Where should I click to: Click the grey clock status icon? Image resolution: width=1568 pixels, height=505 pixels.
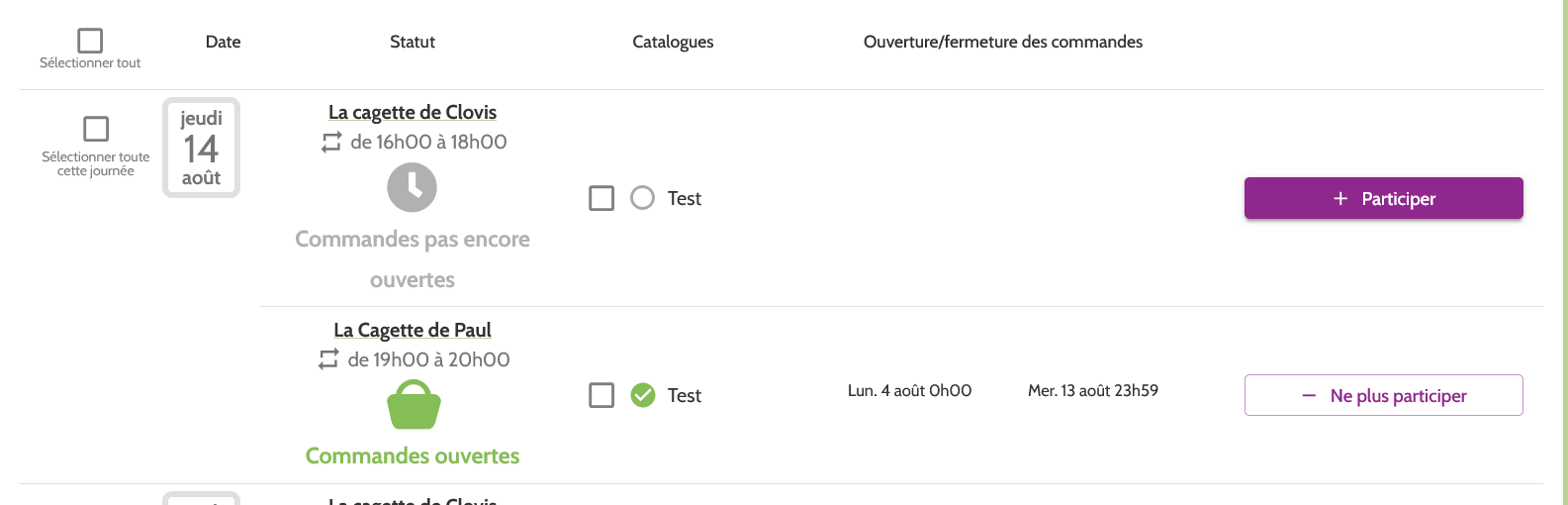click(412, 187)
